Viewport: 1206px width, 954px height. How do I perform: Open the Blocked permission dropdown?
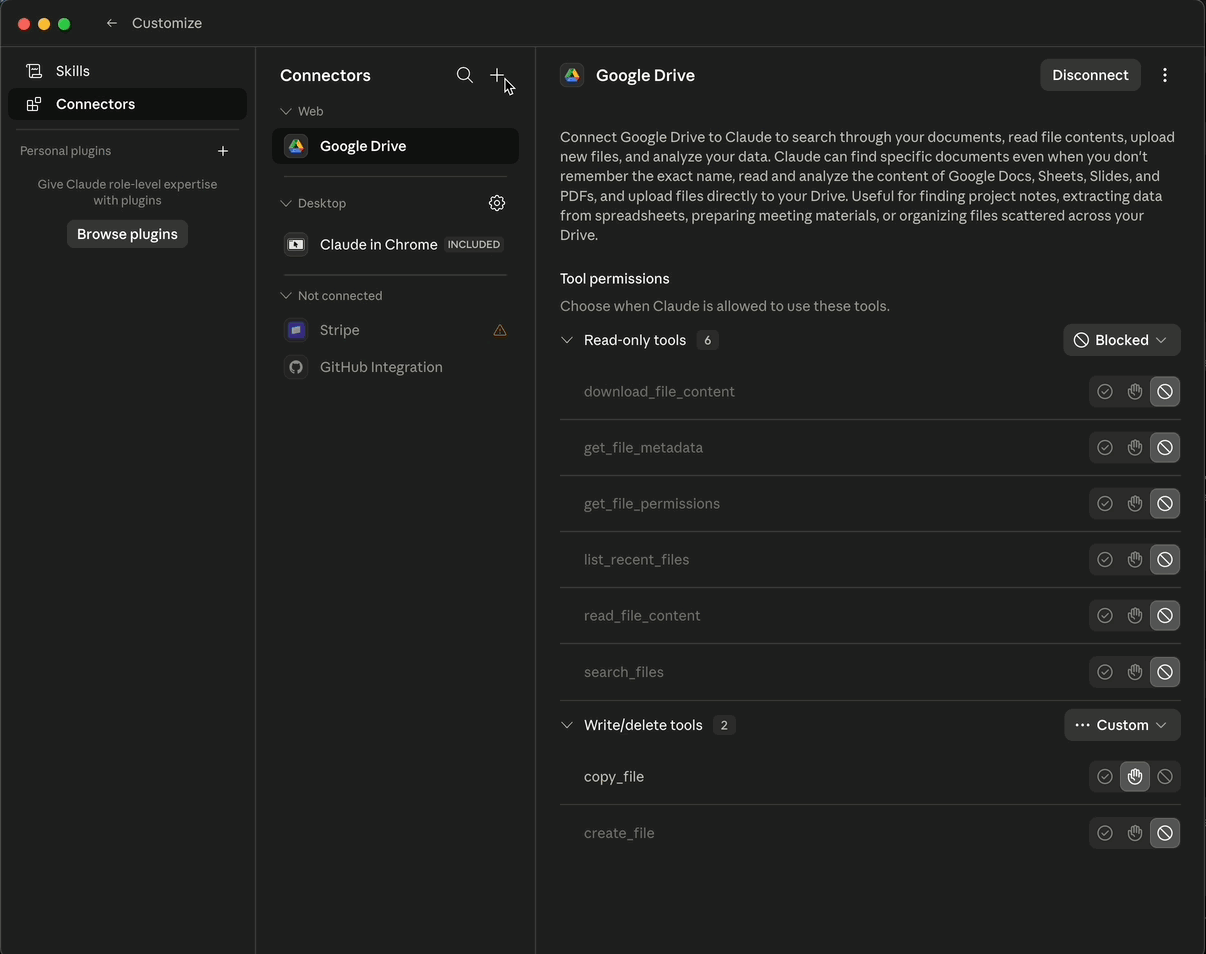[x=1121, y=340]
